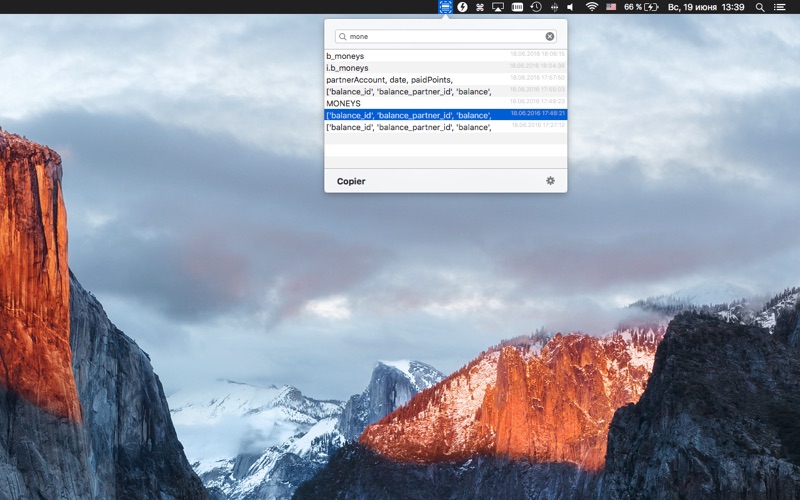Screen dimensions: 800x500
Task: Click the date and time 'Вс, 19 июня 13:39'
Action: pyautogui.click(x=706, y=7)
